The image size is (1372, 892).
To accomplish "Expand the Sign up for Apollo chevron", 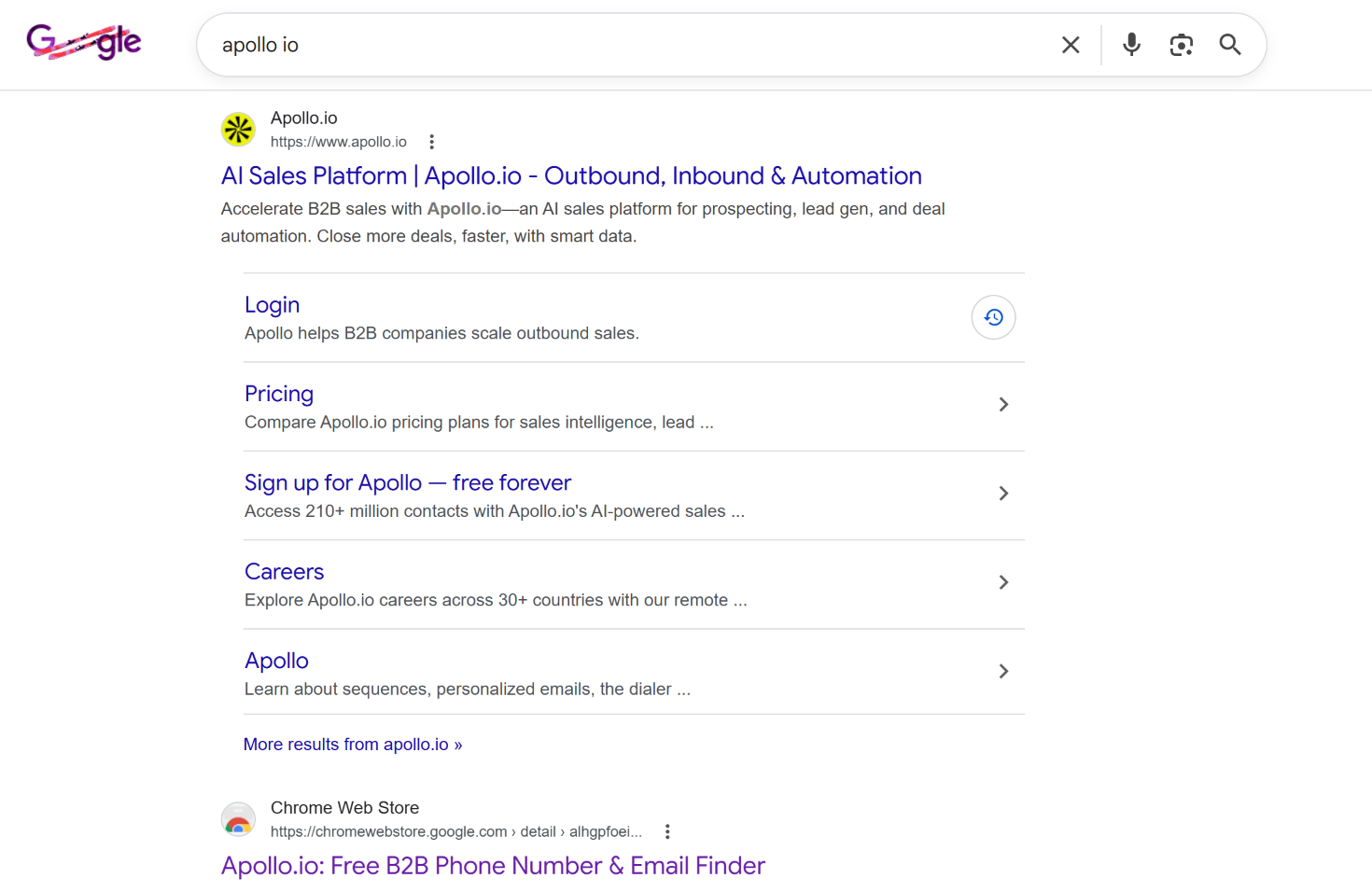I will click(x=1003, y=494).
